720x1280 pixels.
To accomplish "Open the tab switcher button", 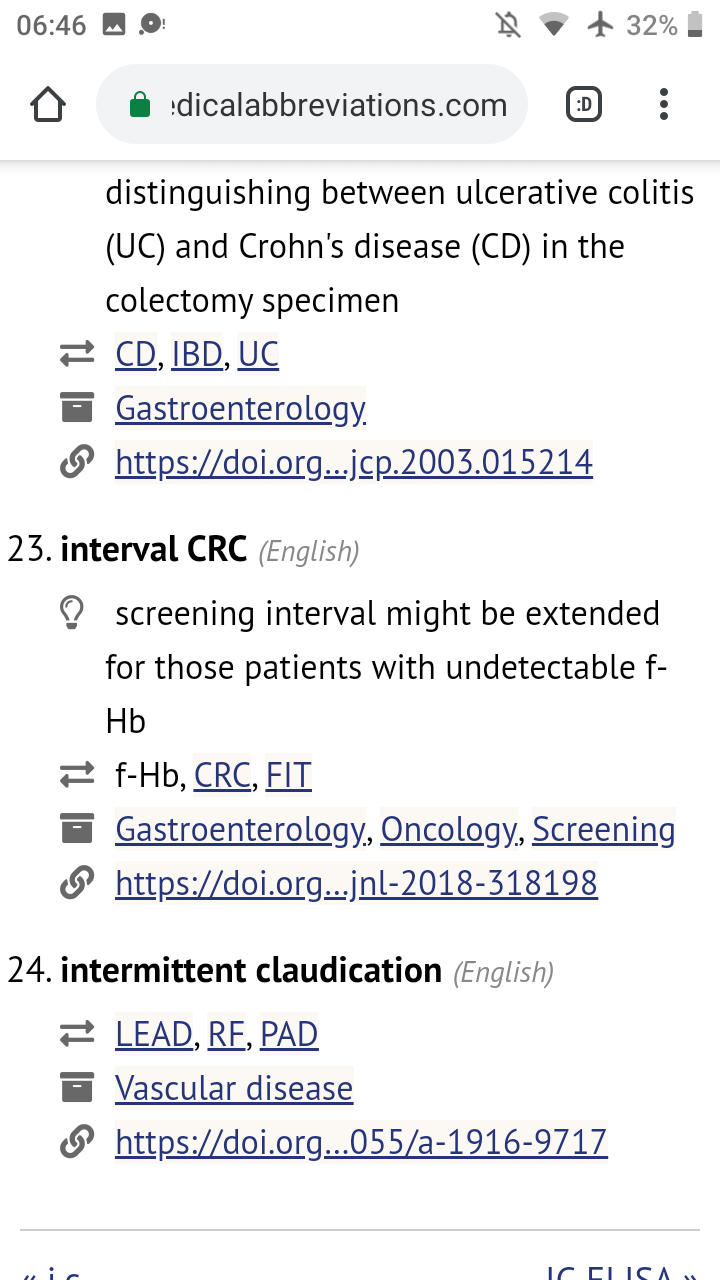I will (x=584, y=105).
